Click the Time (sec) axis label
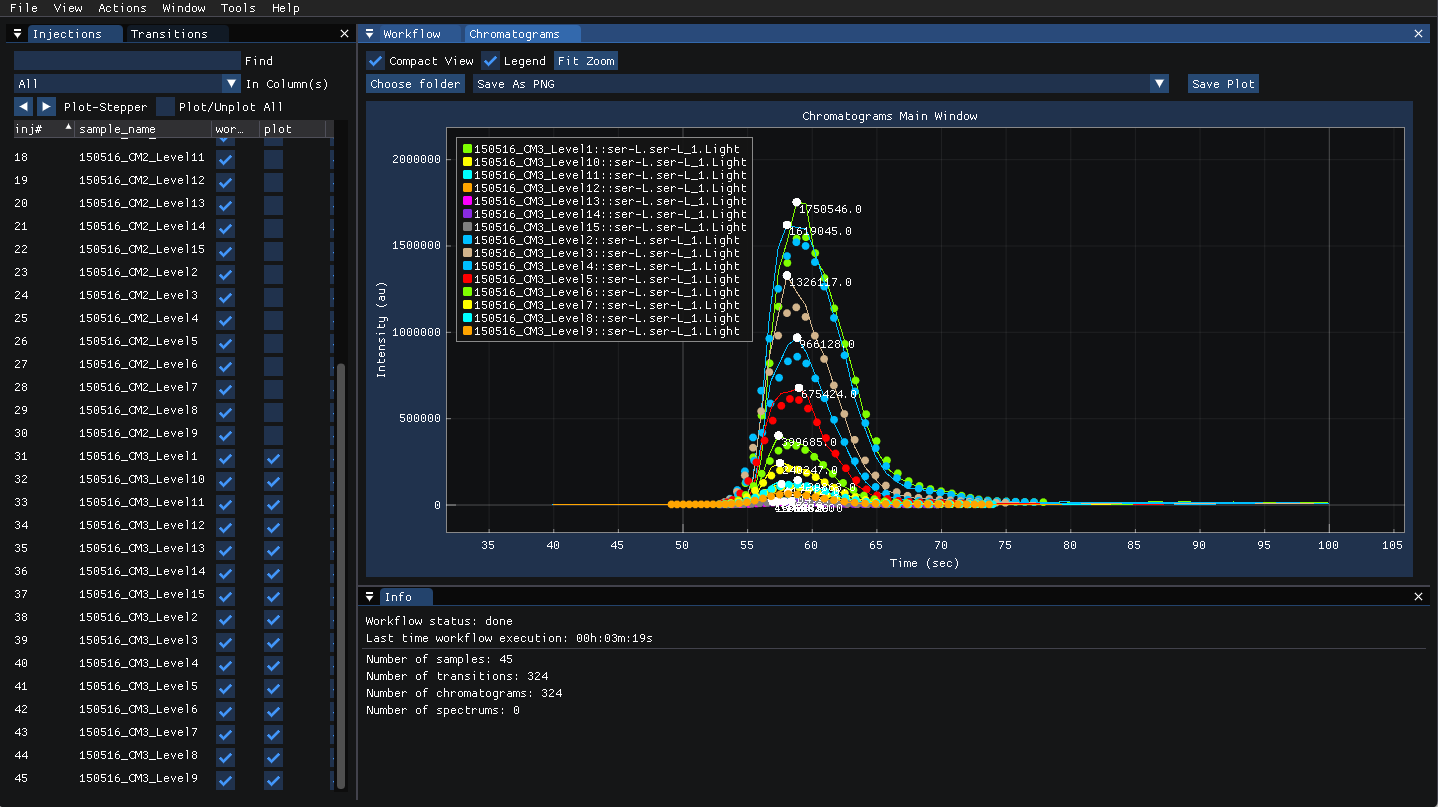This screenshot has height=807, width=1438. (924, 563)
